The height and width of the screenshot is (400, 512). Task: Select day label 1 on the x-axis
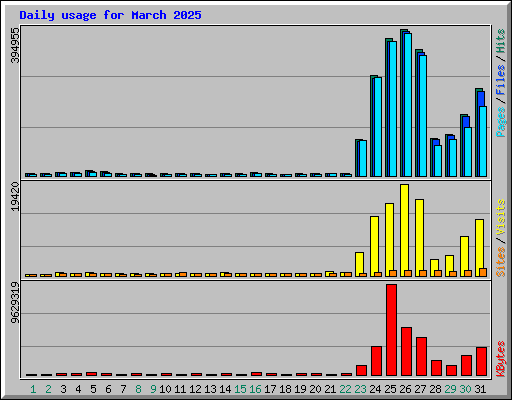[x=33, y=389]
